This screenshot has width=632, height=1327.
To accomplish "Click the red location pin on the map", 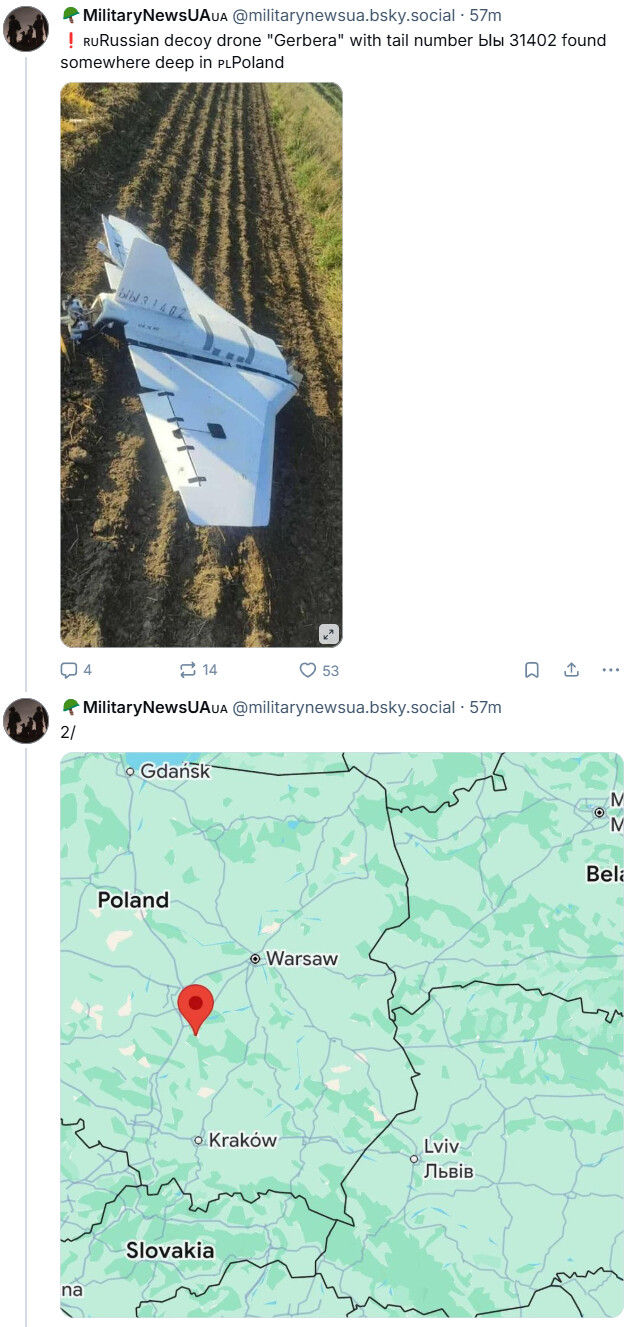I will [195, 1005].
